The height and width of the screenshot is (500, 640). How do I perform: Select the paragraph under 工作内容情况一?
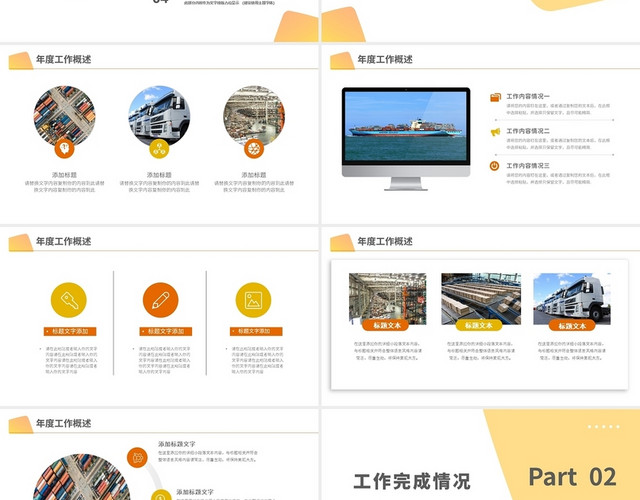[x=558, y=109]
